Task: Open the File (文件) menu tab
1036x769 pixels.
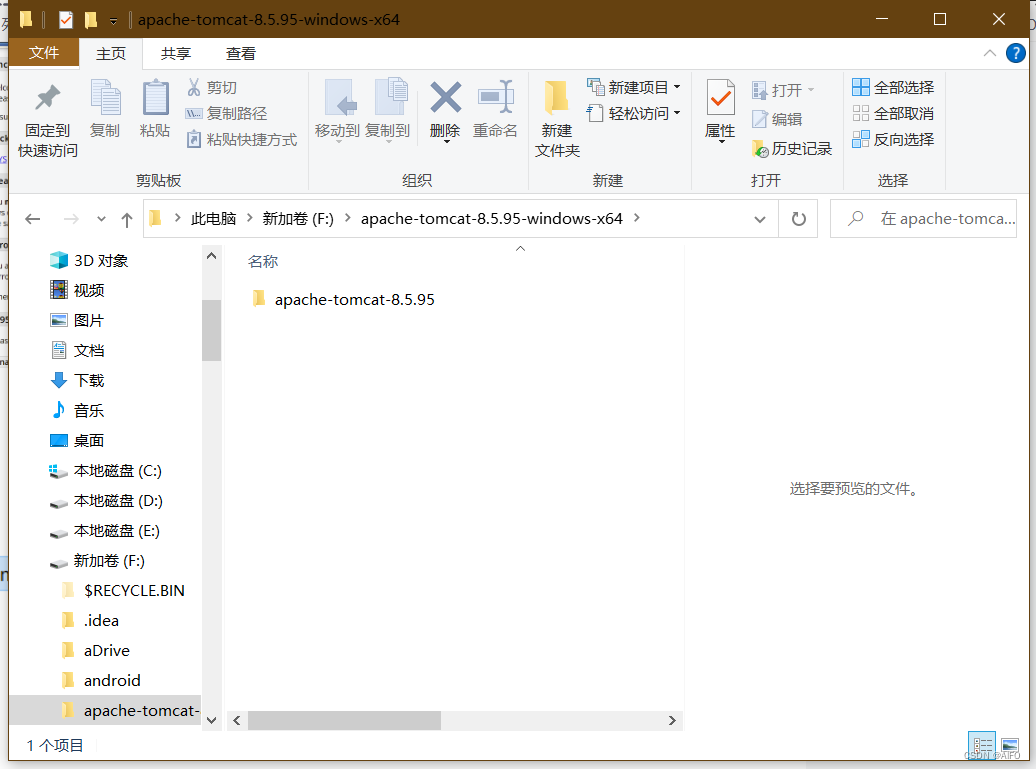Action: pos(44,53)
